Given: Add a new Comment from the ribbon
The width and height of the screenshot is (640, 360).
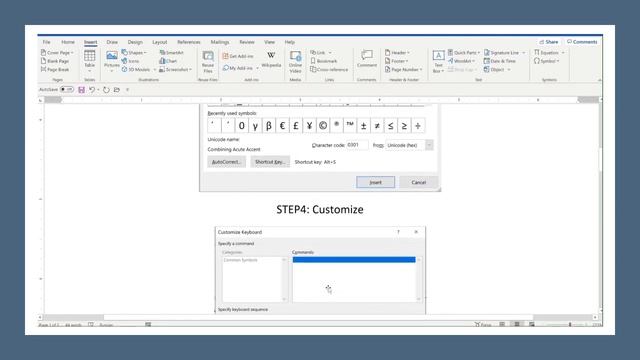Looking at the screenshot, I should point(367,59).
